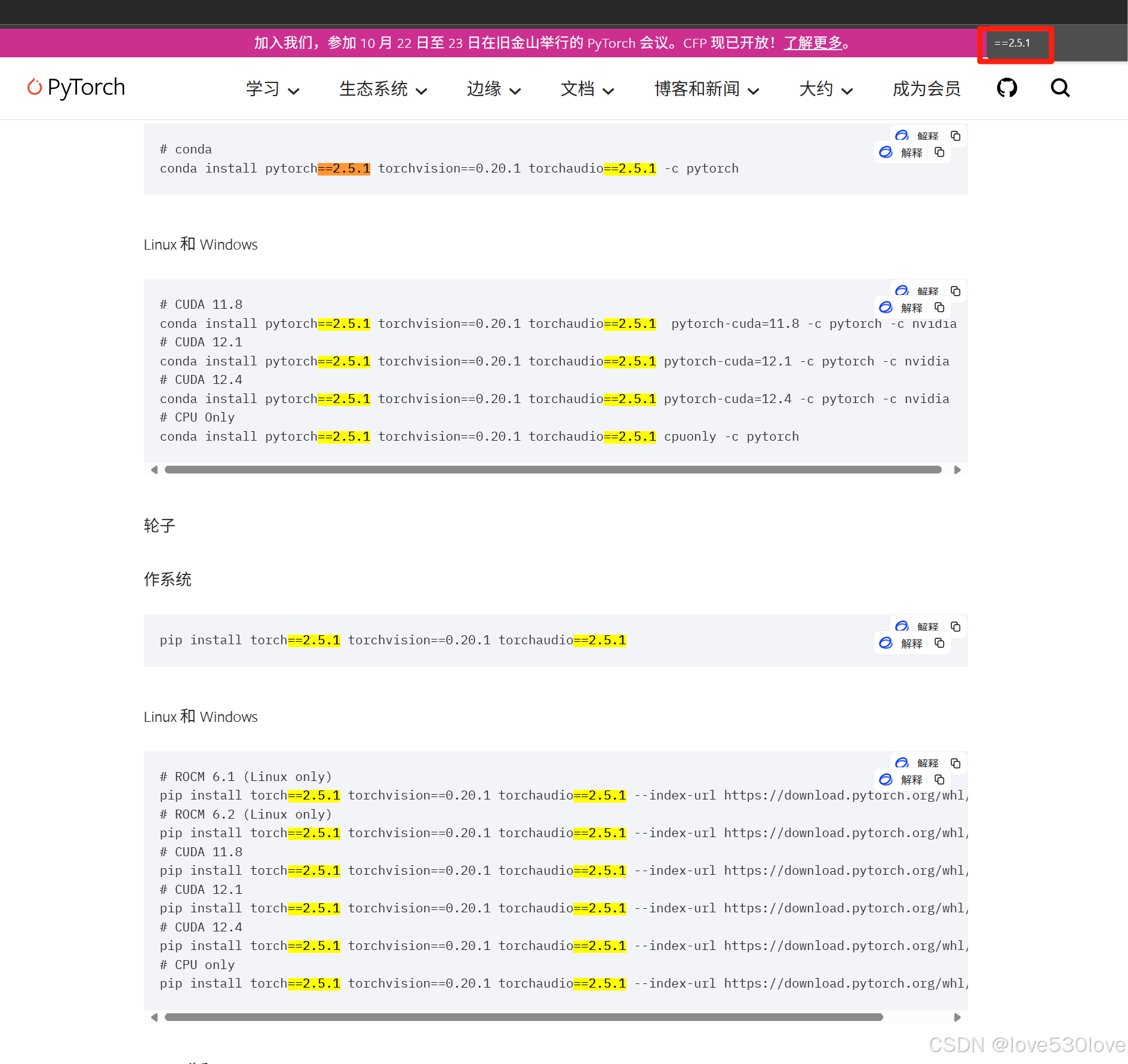This screenshot has width=1128, height=1064.
Task: Expand the 学习 navigation dropdown
Action: click(272, 89)
